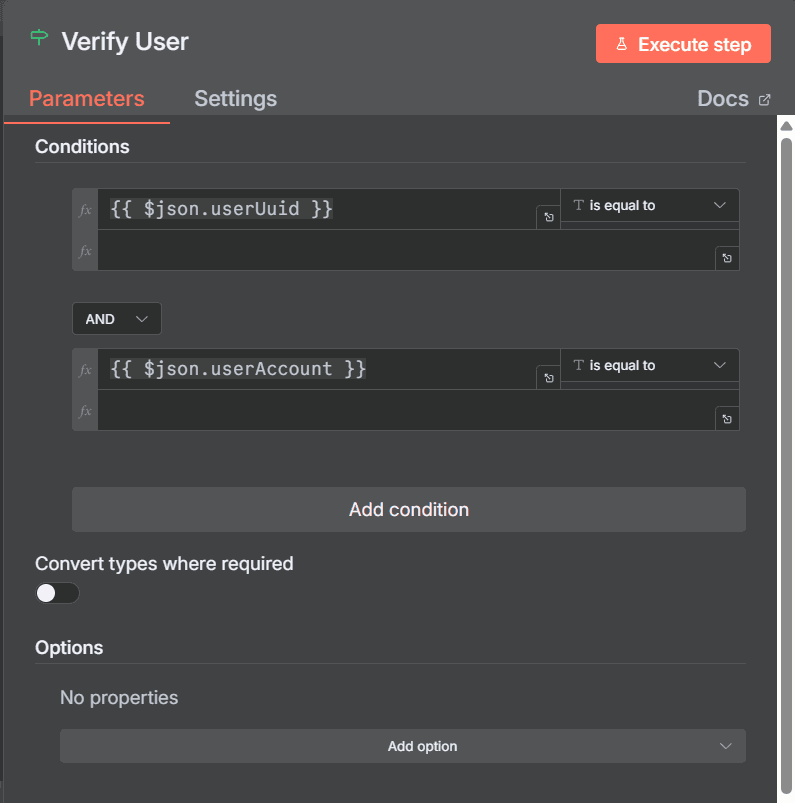This screenshot has height=803, width=795.
Task: Click the external link icon next to Docs
Action: coord(765,100)
